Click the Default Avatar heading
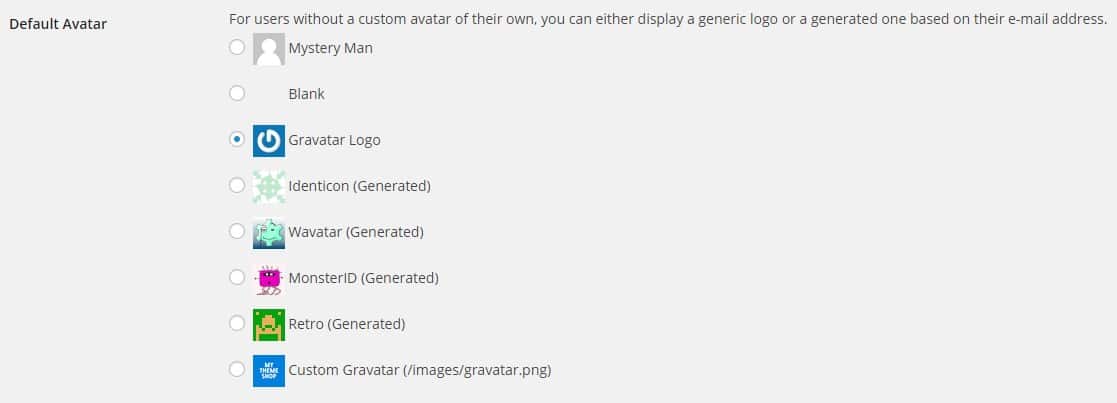 coord(58,23)
